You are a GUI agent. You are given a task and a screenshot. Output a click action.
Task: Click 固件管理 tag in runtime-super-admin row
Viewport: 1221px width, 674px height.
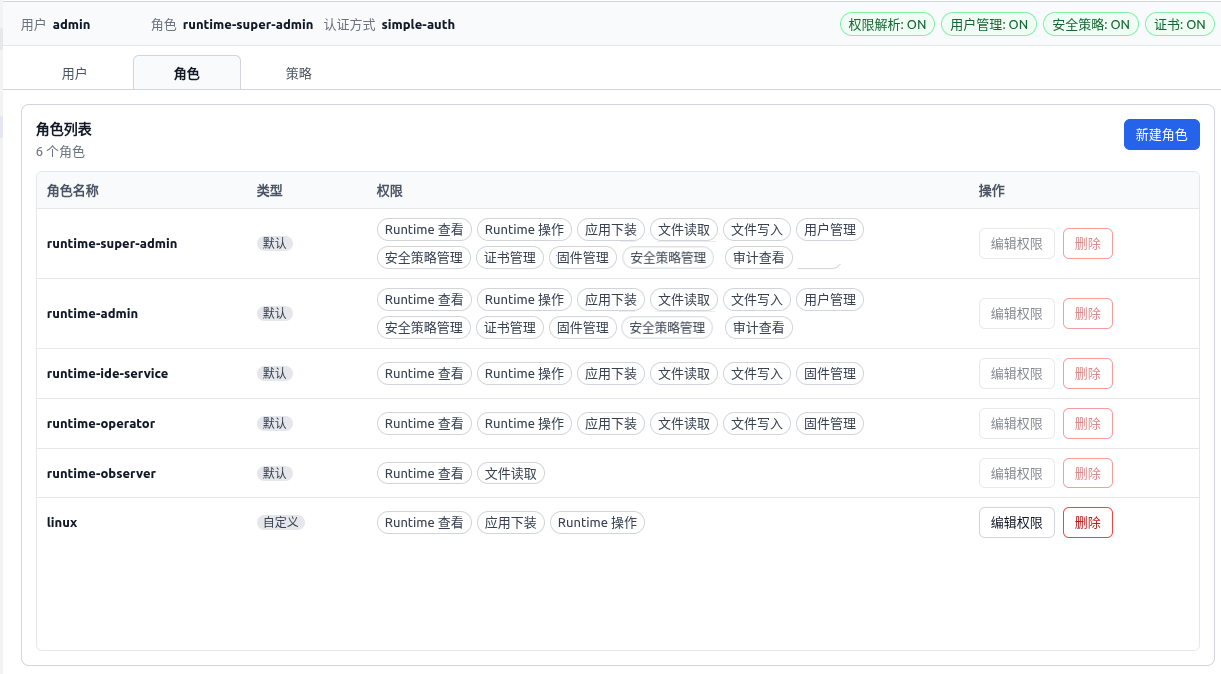coord(583,258)
